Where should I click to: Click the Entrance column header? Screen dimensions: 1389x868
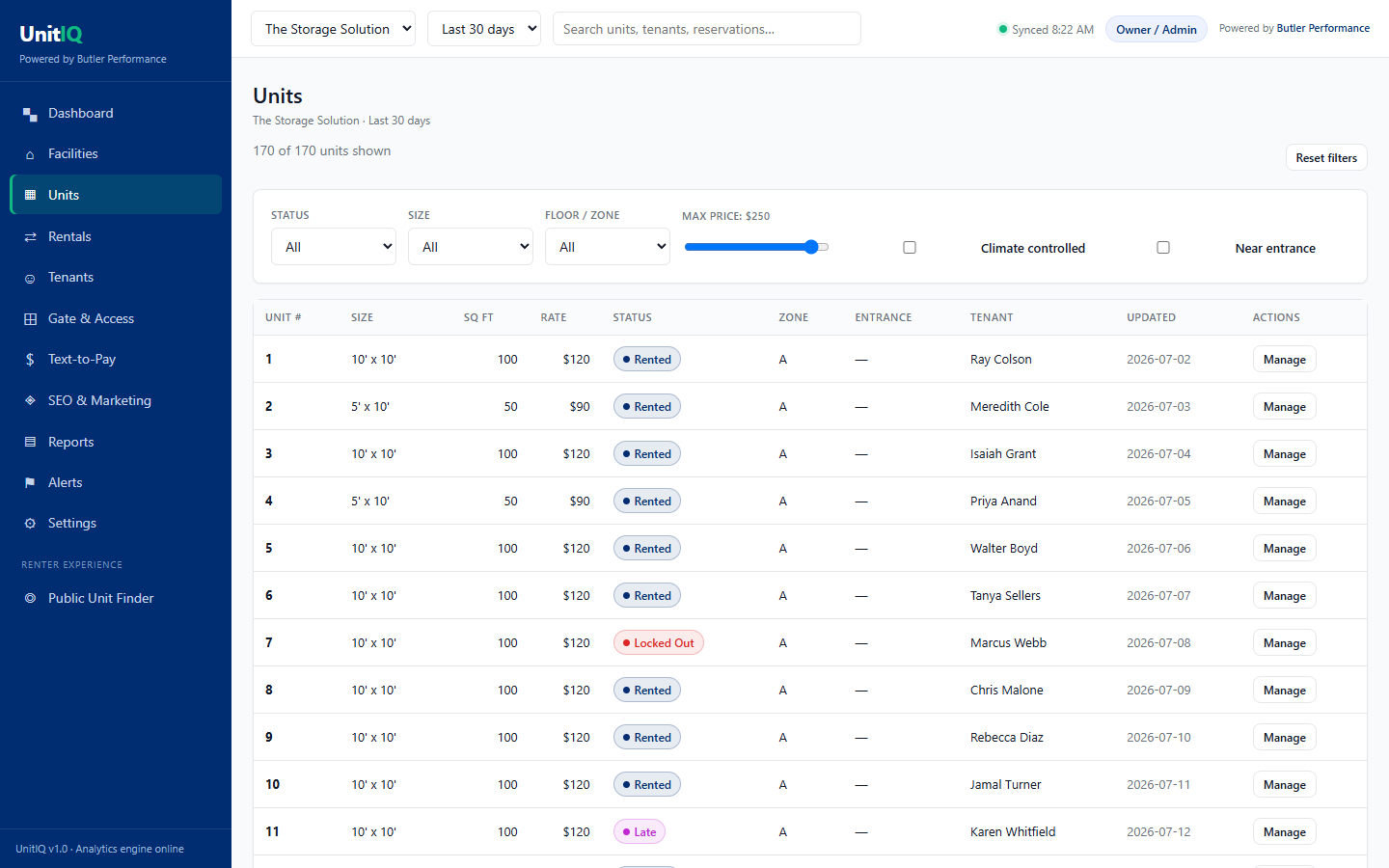(x=884, y=317)
